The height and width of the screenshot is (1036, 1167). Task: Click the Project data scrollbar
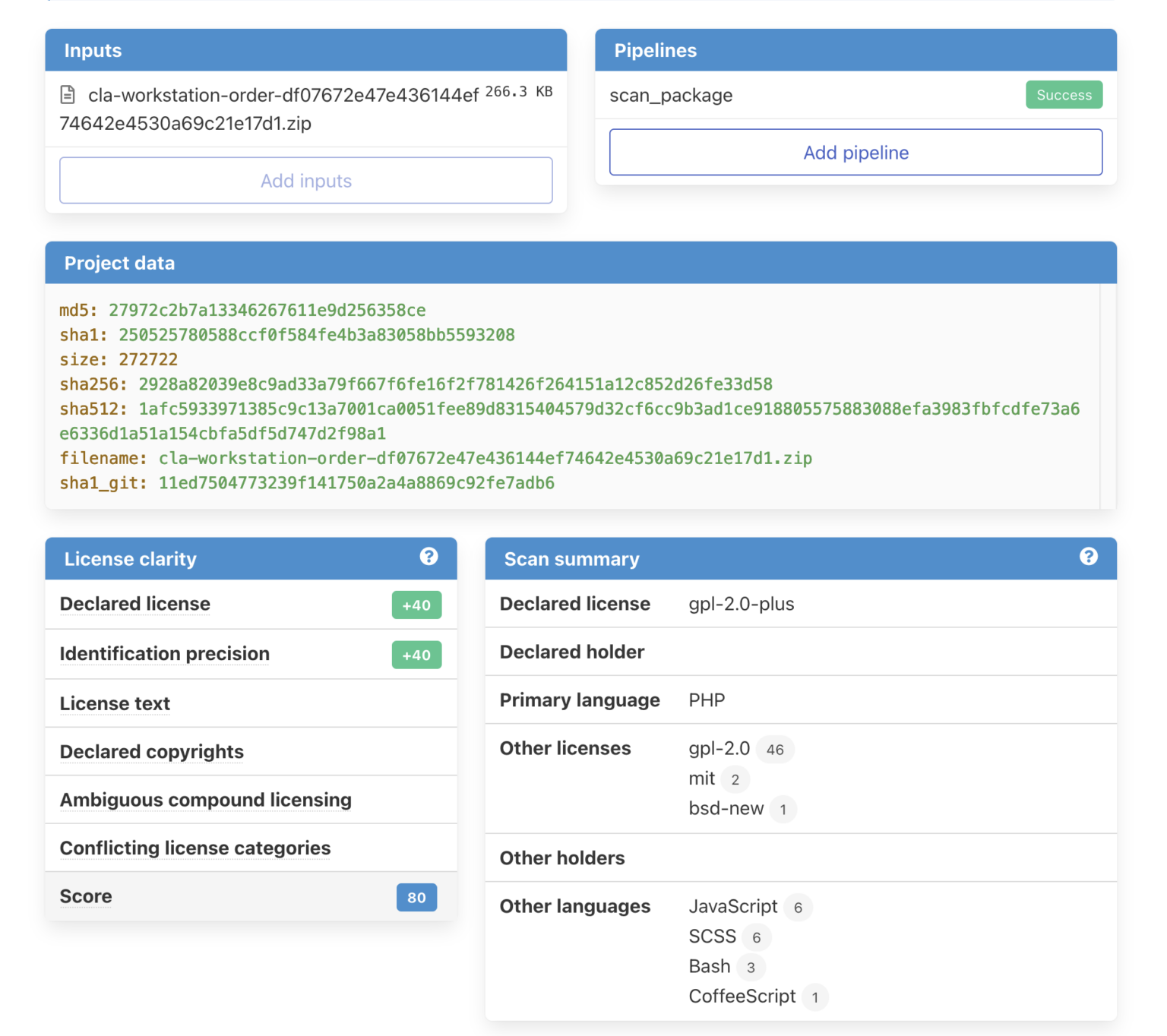(x=1108, y=395)
